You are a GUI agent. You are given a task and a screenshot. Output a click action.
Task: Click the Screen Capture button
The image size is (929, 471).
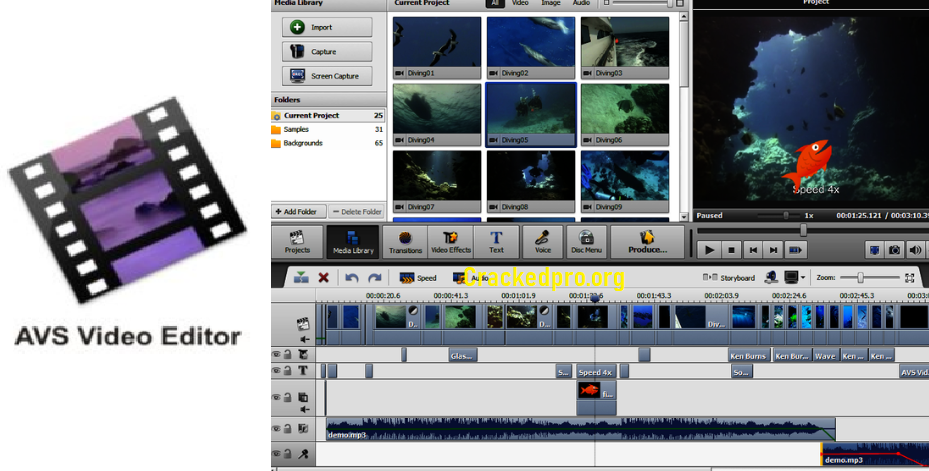pos(327,76)
